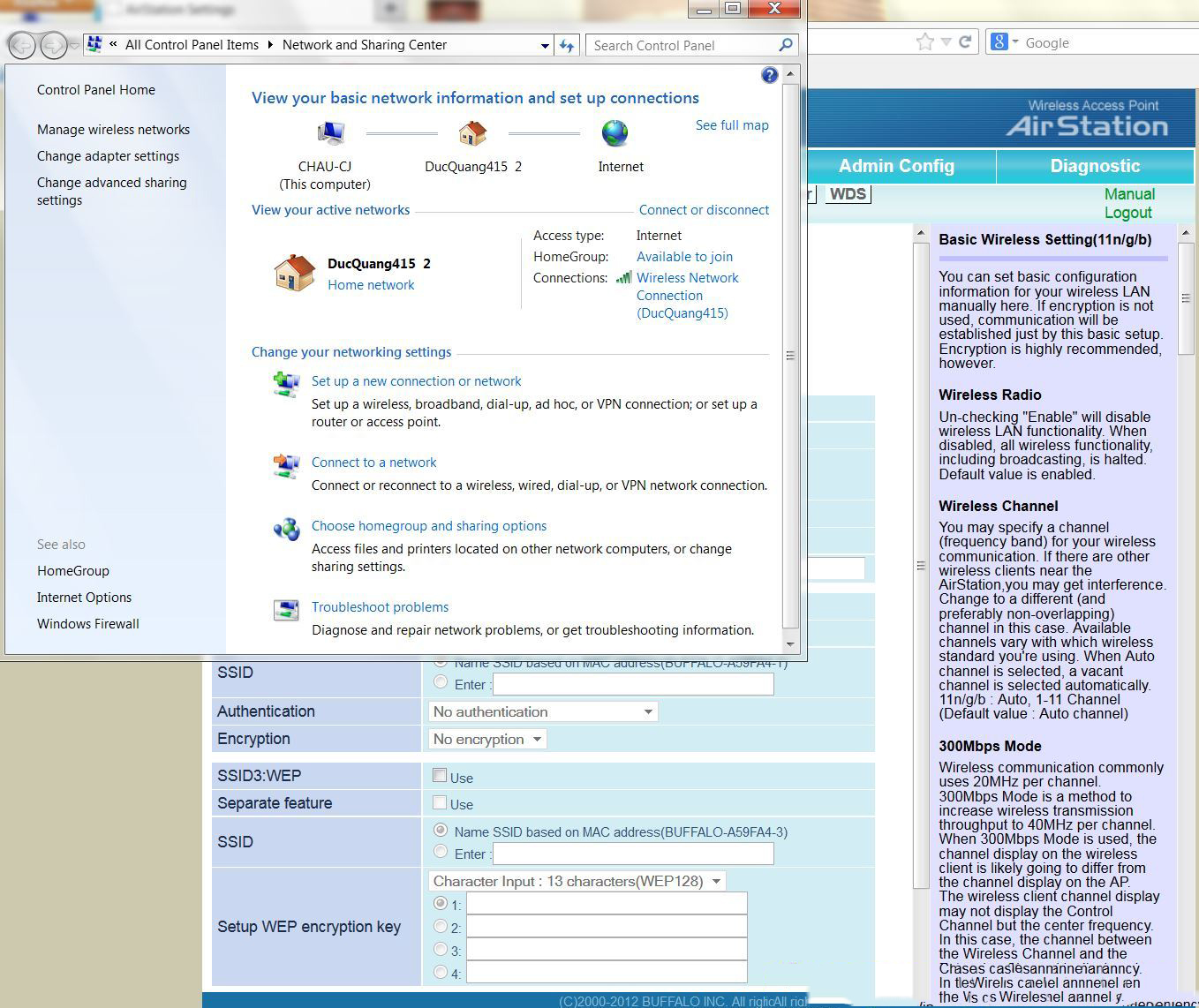The image size is (1199, 1008).
Task: Click All Control Panel Items breadcrumb
Action: coord(192,45)
